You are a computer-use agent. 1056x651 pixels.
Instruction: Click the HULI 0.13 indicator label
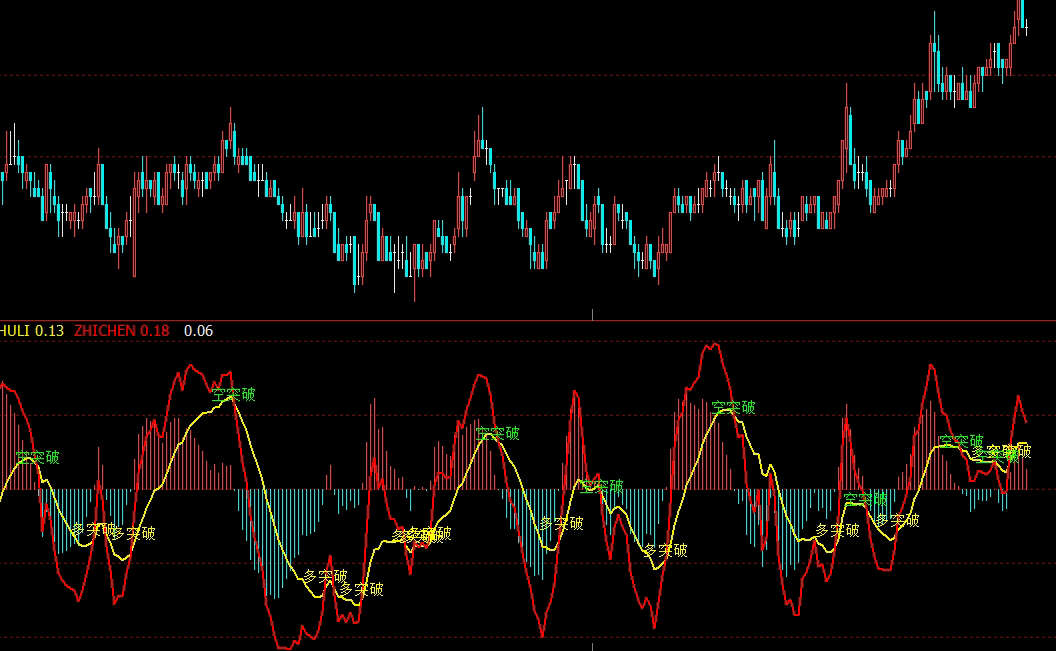[31, 331]
